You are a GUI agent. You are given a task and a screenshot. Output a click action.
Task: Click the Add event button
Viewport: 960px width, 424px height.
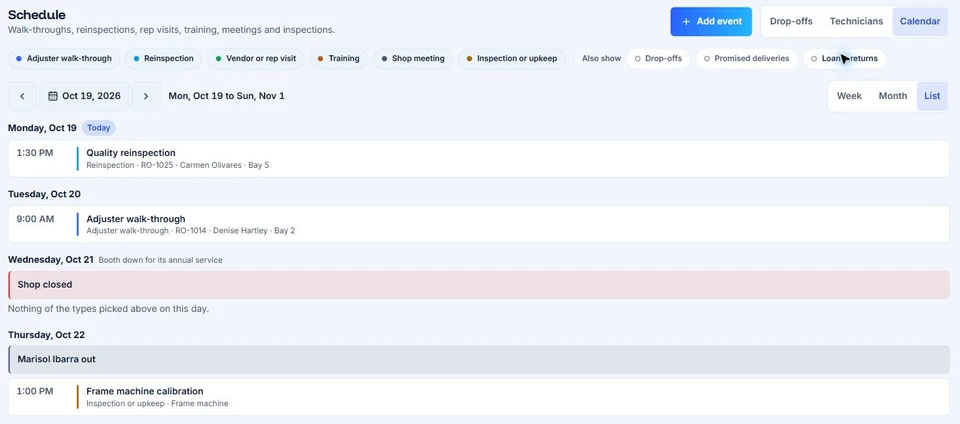pyautogui.click(x=711, y=21)
